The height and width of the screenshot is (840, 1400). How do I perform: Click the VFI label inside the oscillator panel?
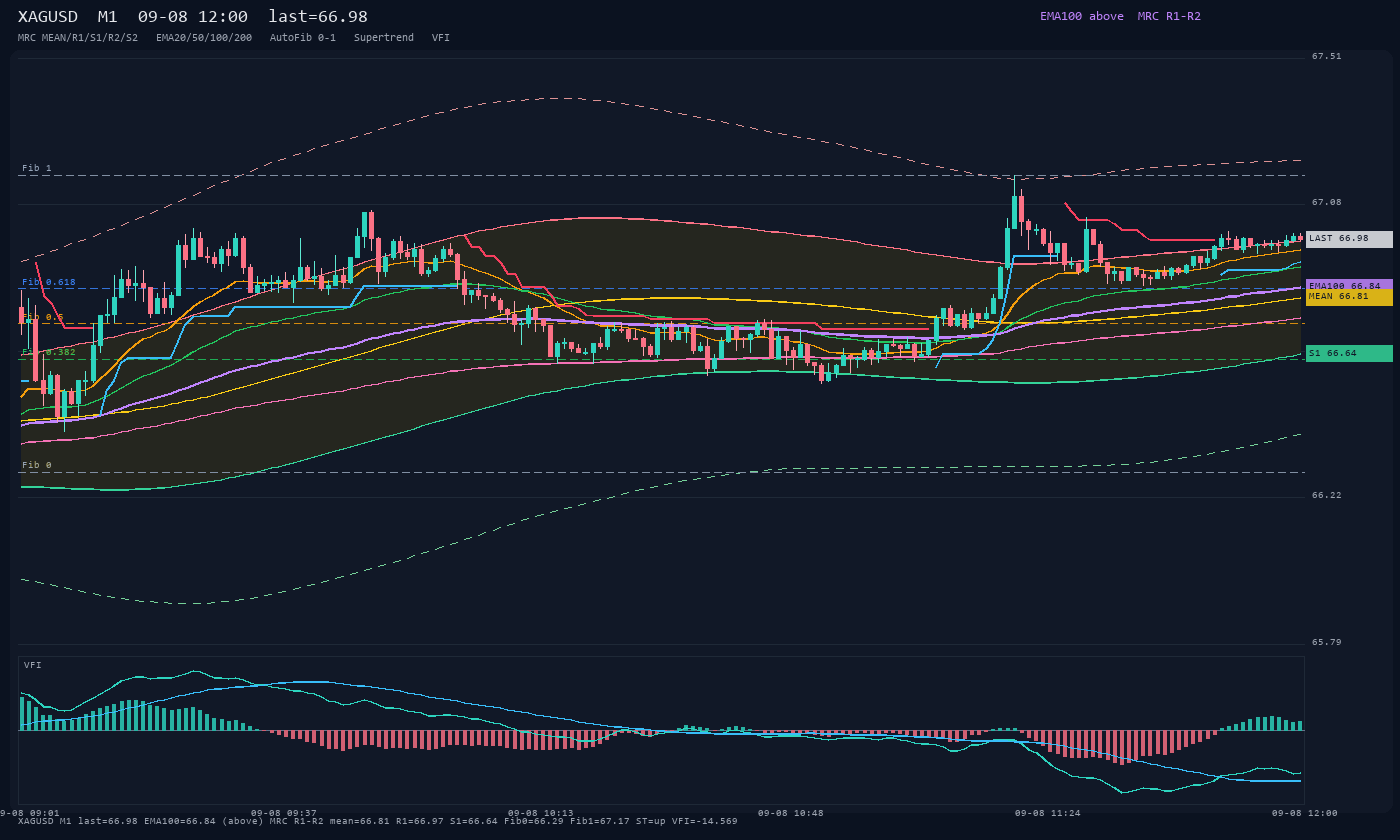click(x=33, y=665)
